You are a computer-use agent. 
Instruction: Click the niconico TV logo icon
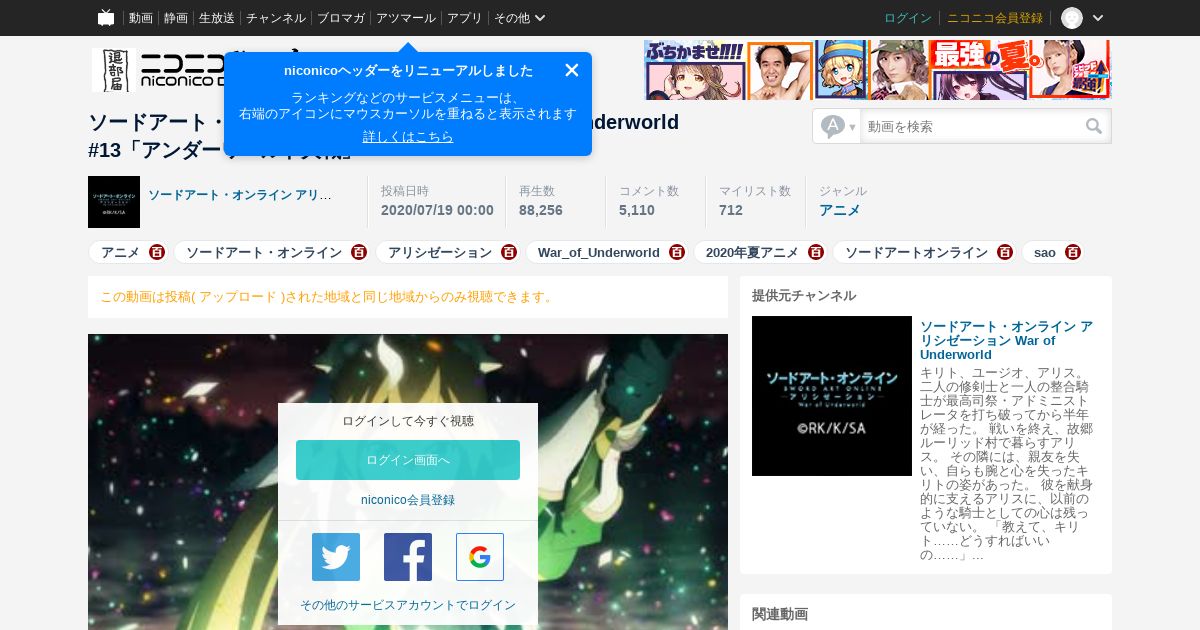click(x=106, y=17)
